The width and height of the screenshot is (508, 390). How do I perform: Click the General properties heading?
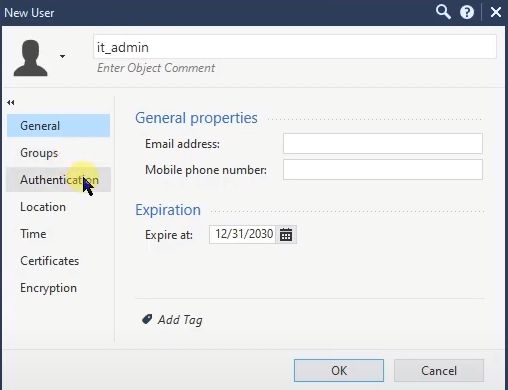(x=196, y=118)
